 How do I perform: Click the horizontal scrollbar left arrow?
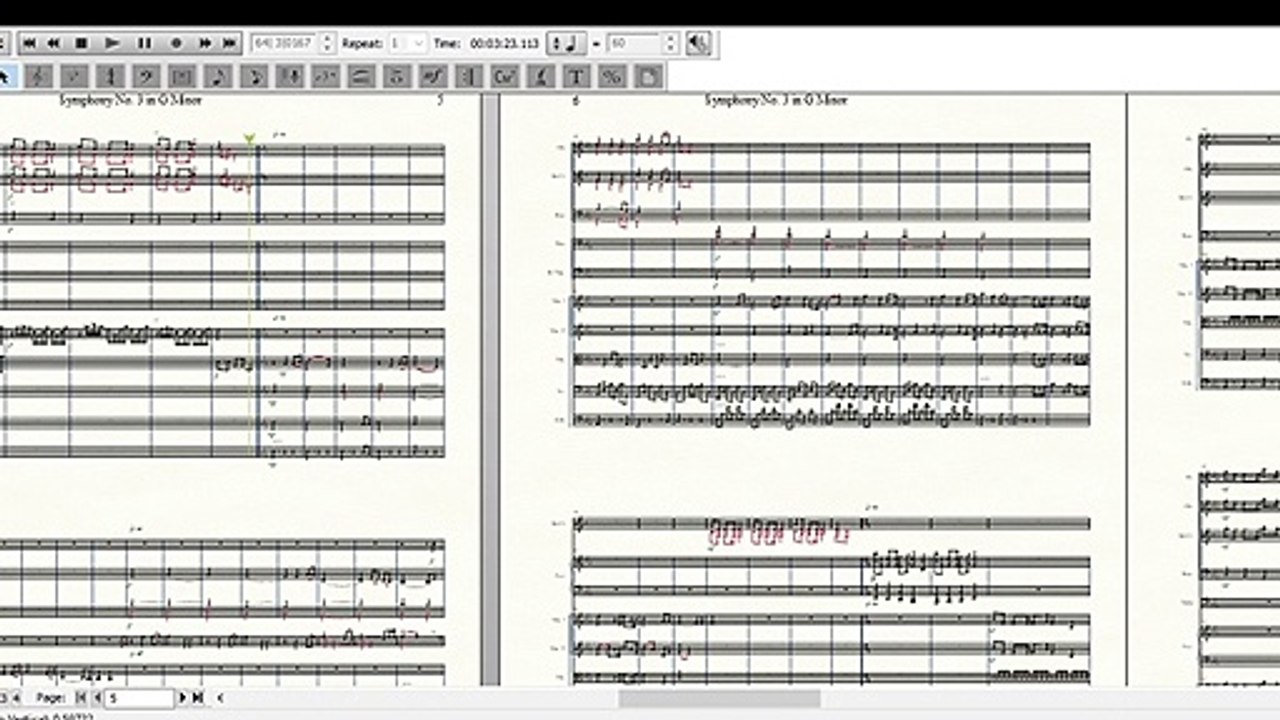pos(220,697)
